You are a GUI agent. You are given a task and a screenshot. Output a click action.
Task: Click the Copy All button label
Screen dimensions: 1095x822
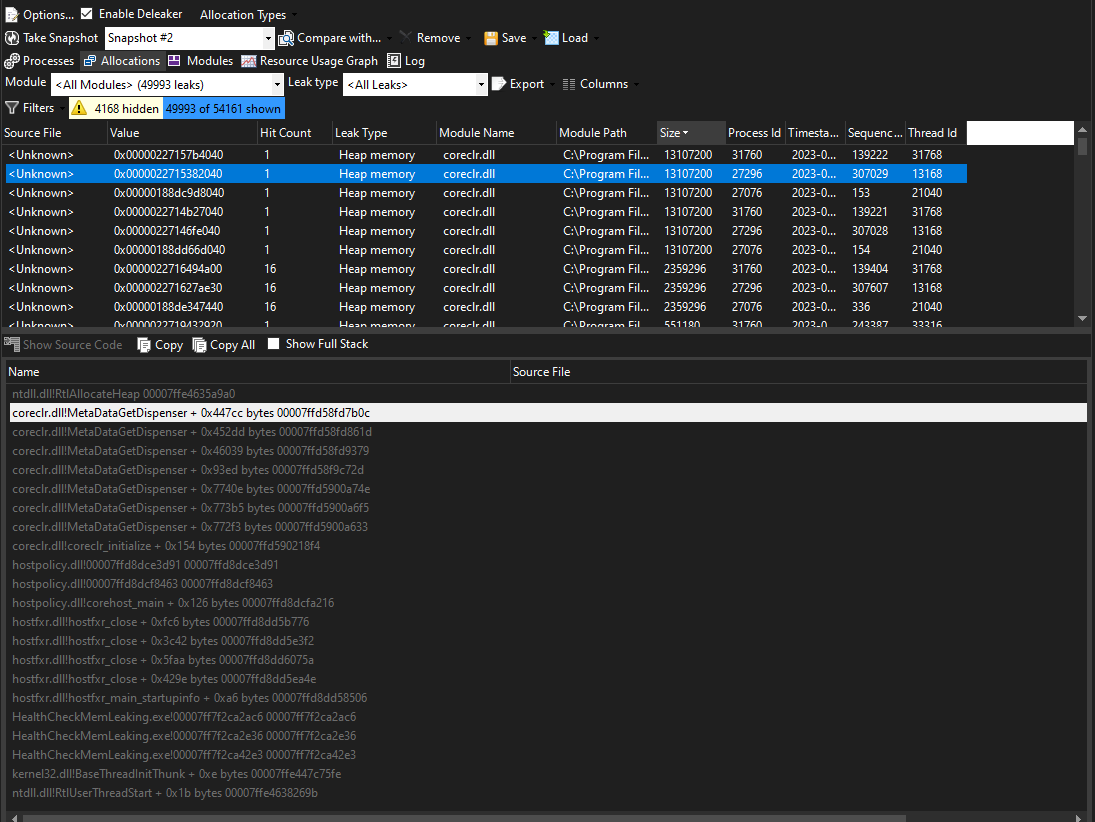tap(233, 345)
